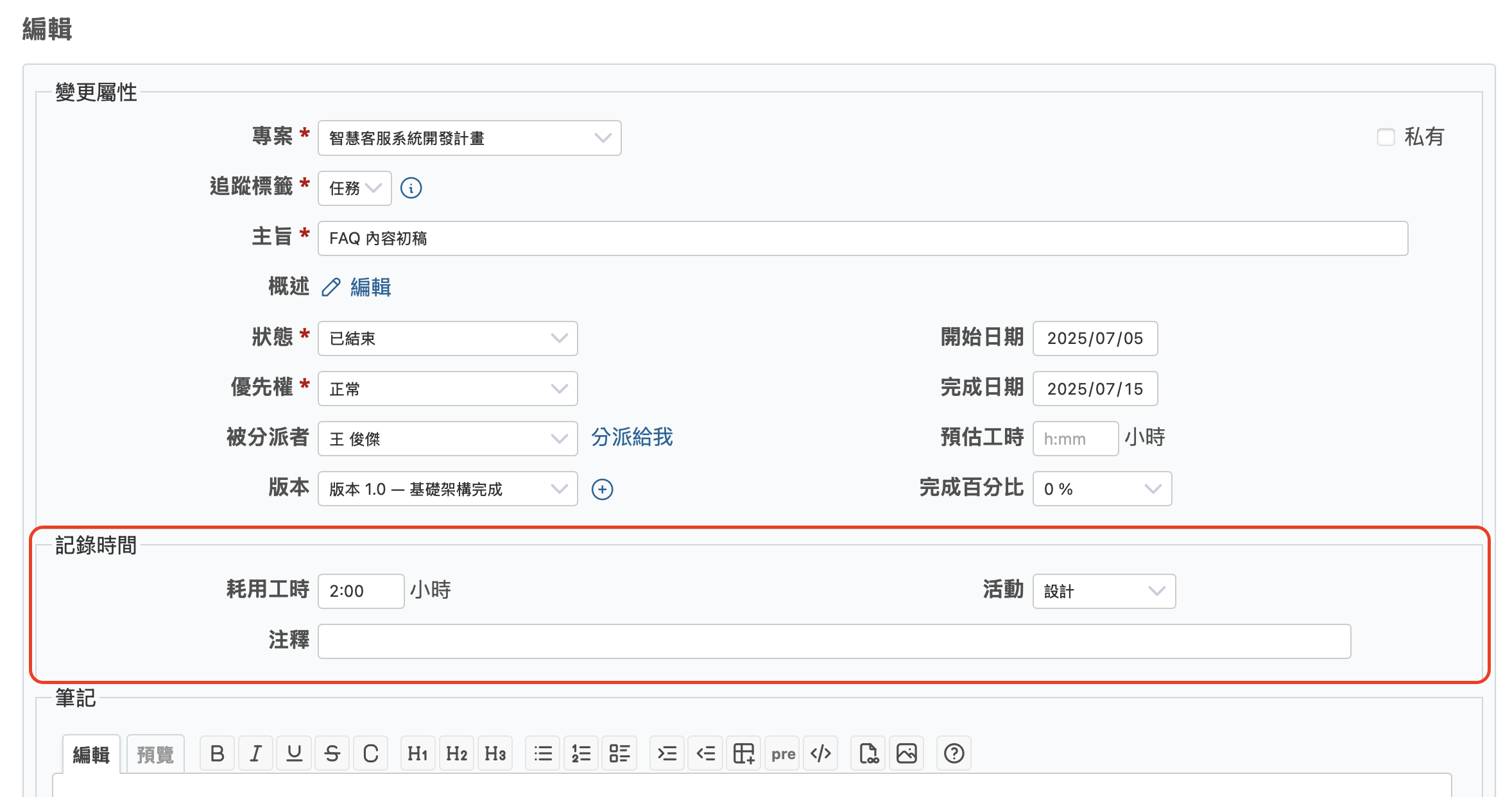1512x797 pixels.
Task: Click the 完成日期 due date field
Action: pyautogui.click(x=1095, y=388)
